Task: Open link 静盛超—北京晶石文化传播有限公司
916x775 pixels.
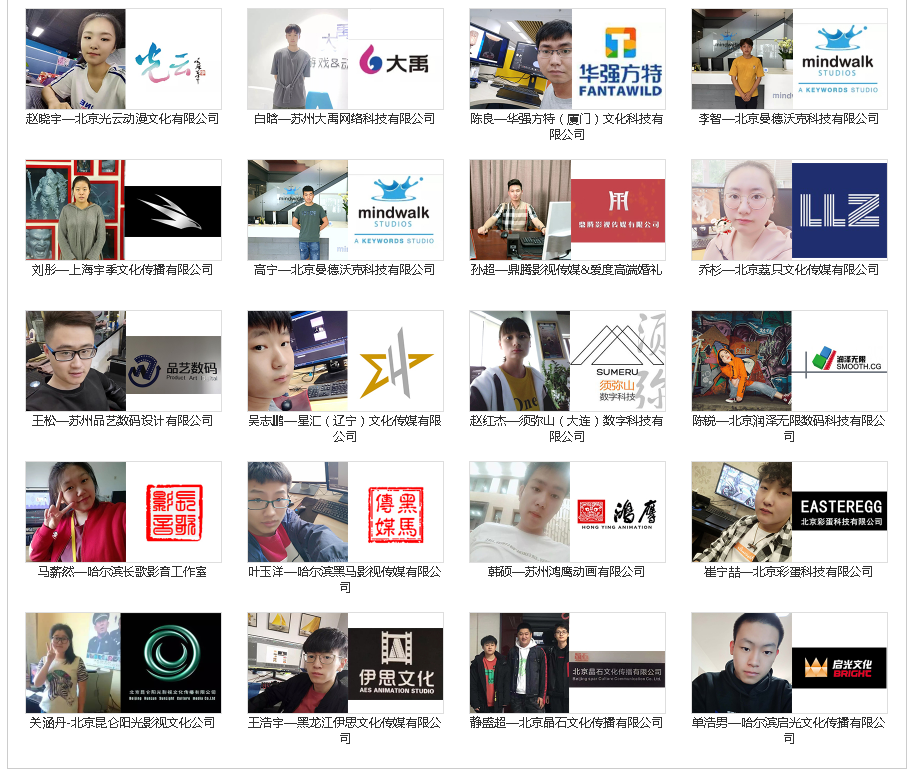Action: [x=567, y=723]
